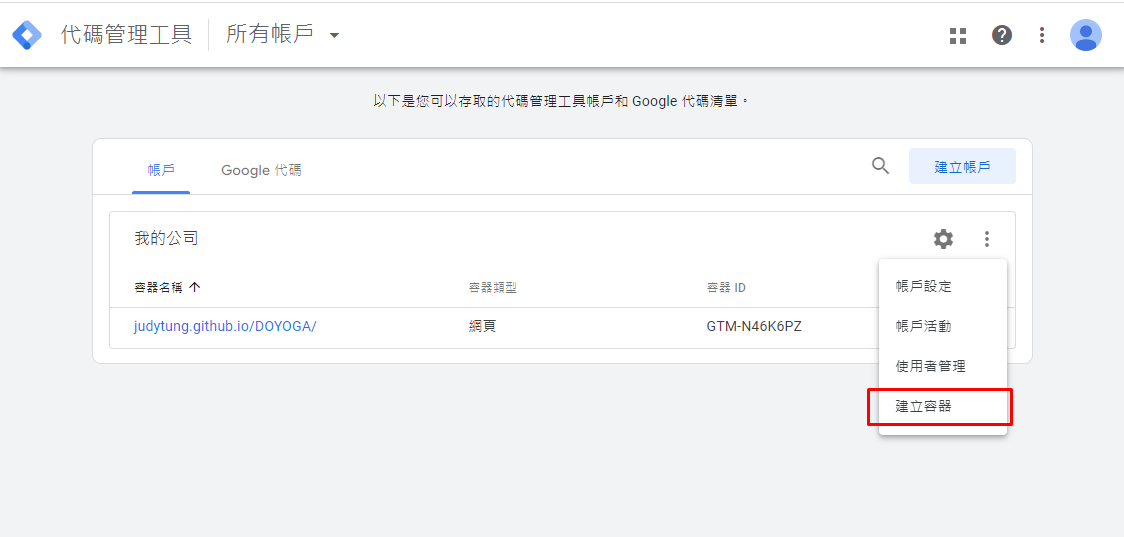Sort by 容器名稱 arrow icon
Viewport: 1124px width, 537px height.
[194, 287]
